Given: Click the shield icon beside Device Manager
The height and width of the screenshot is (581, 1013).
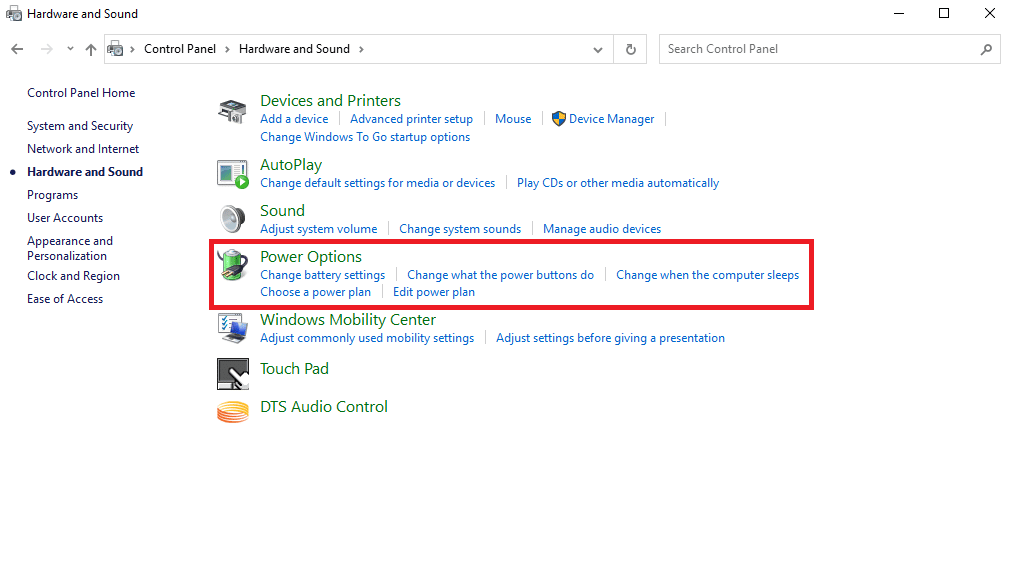Looking at the screenshot, I should pos(558,119).
